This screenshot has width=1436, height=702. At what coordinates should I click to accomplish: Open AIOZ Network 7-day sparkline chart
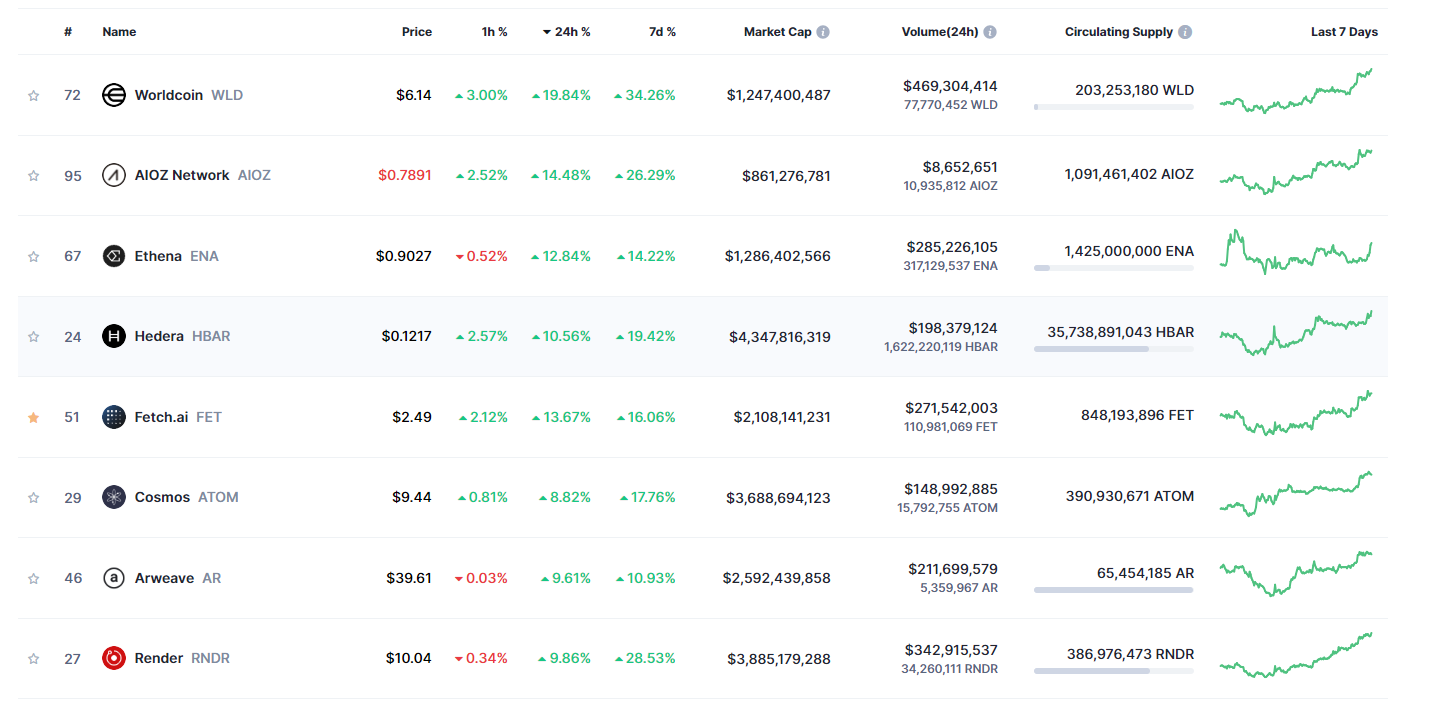(x=1296, y=172)
